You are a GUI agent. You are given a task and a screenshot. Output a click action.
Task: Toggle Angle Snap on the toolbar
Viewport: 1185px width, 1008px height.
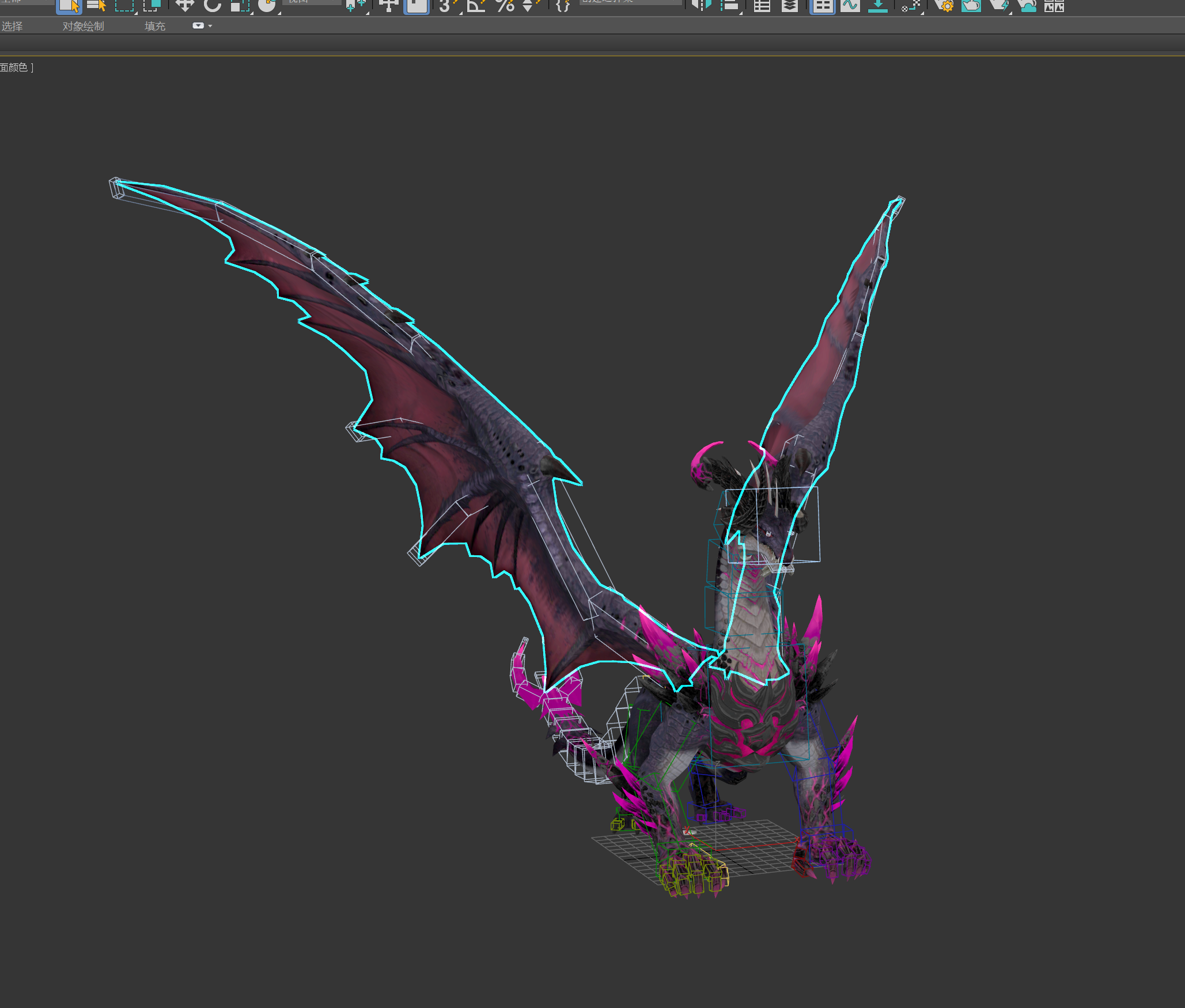tap(476, 6)
